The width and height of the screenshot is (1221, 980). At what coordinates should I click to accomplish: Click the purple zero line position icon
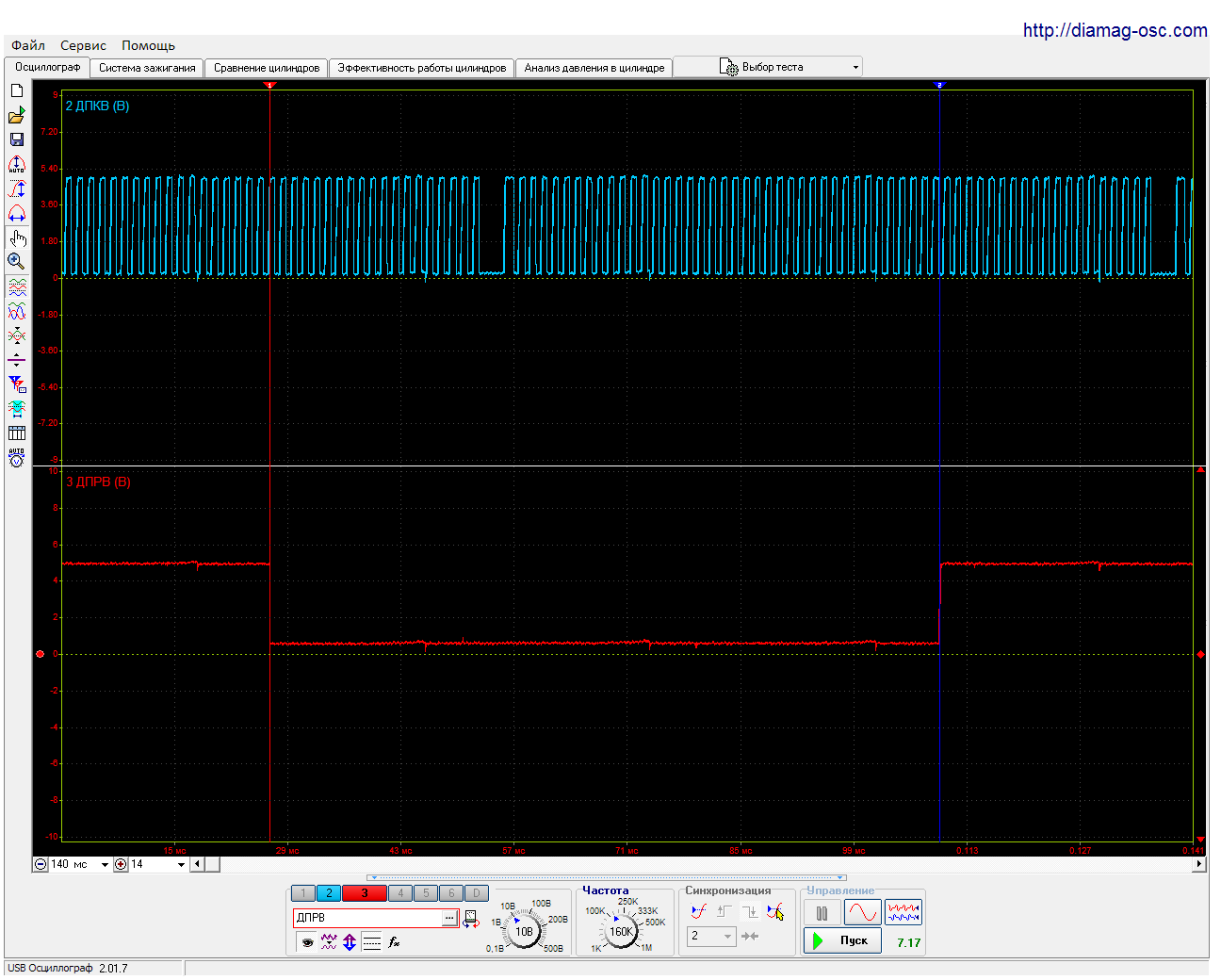pyautogui.click(x=16, y=360)
